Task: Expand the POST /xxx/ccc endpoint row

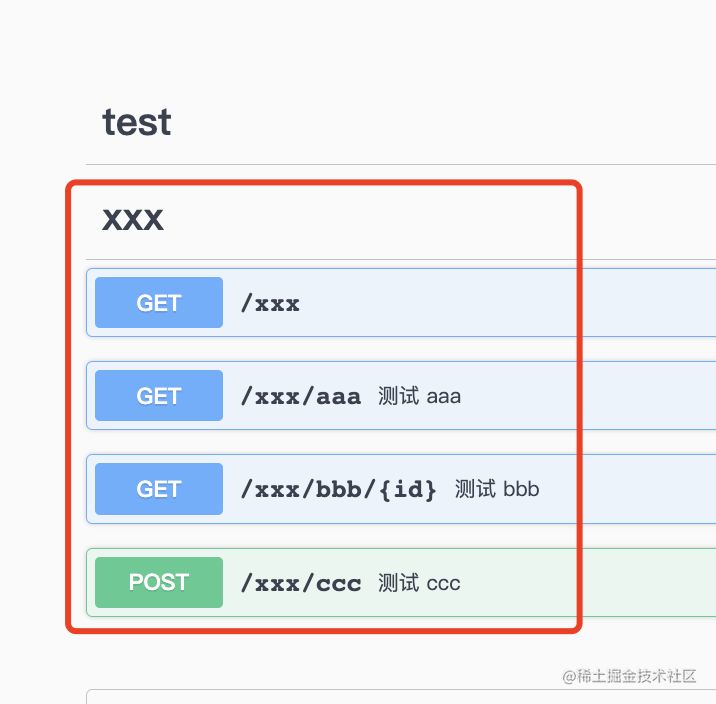Action: (x=401, y=582)
